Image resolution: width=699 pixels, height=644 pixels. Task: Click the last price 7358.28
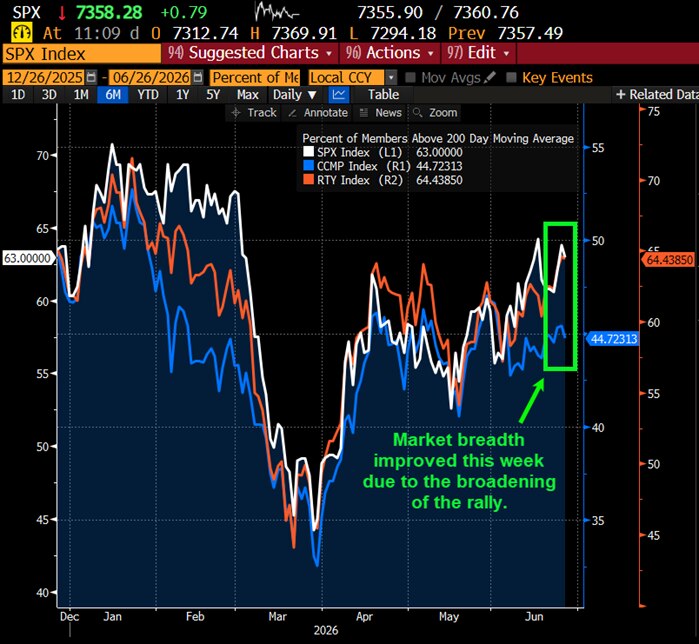point(109,12)
